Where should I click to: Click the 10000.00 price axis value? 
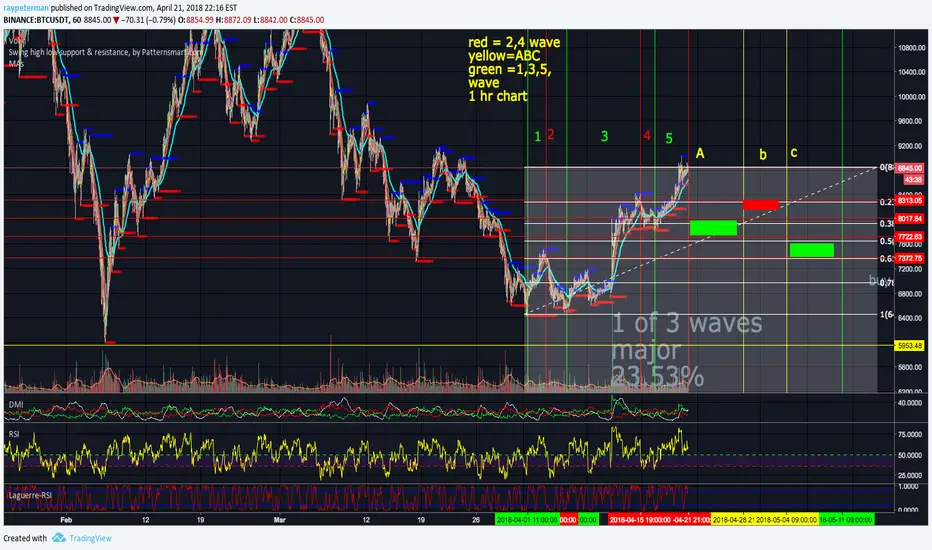tap(911, 97)
